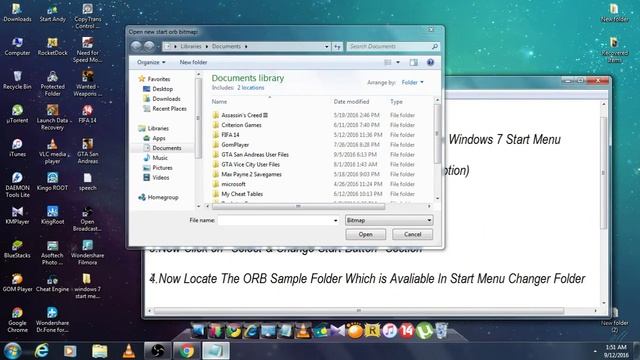The height and width of the screenshot is (360, 640).
Task: Click the Back arrow in the dialog
Action: point(136,46)
